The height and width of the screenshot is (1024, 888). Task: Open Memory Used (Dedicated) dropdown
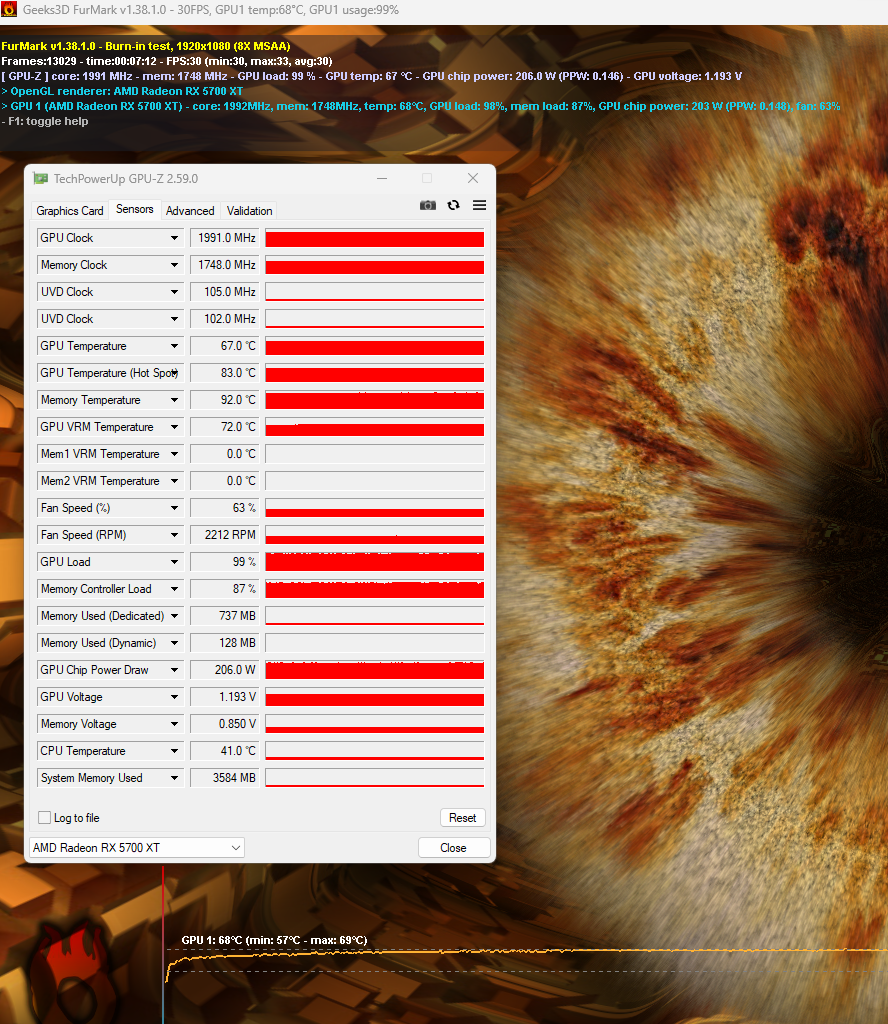click(x=174, y=616)
